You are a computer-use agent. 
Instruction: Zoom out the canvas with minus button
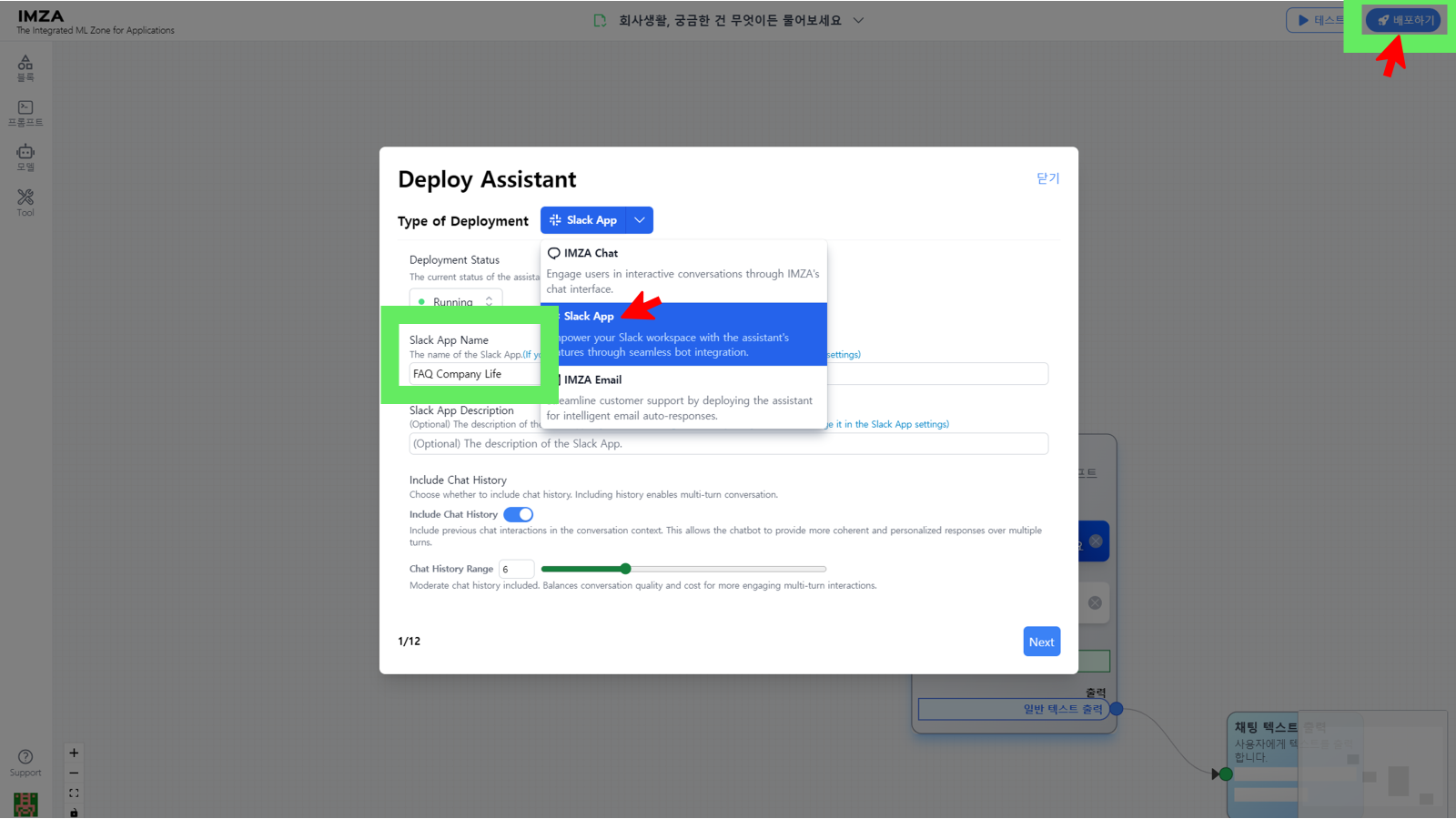tap(74, 773)
